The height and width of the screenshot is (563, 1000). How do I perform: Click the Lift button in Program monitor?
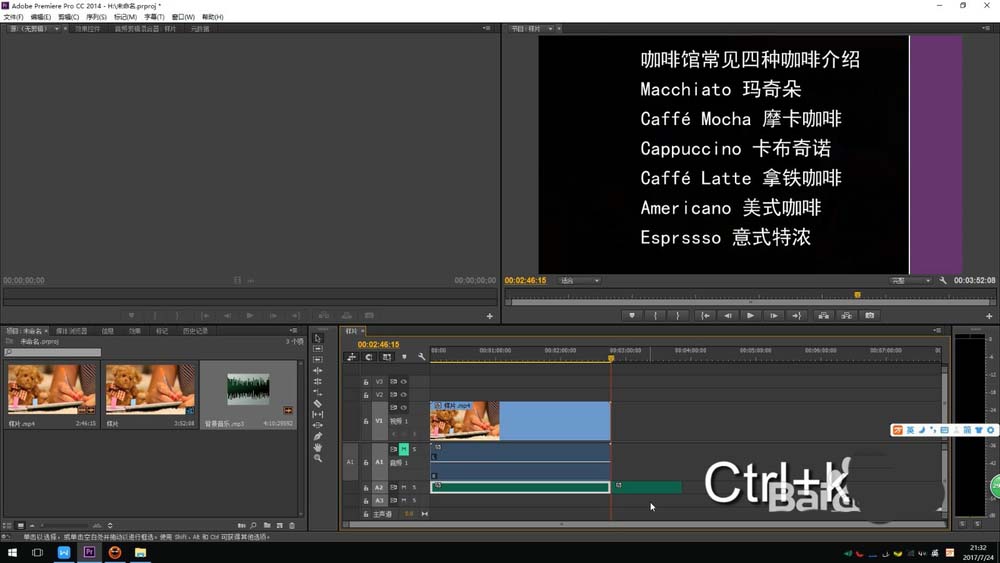(x=823, y=316)
